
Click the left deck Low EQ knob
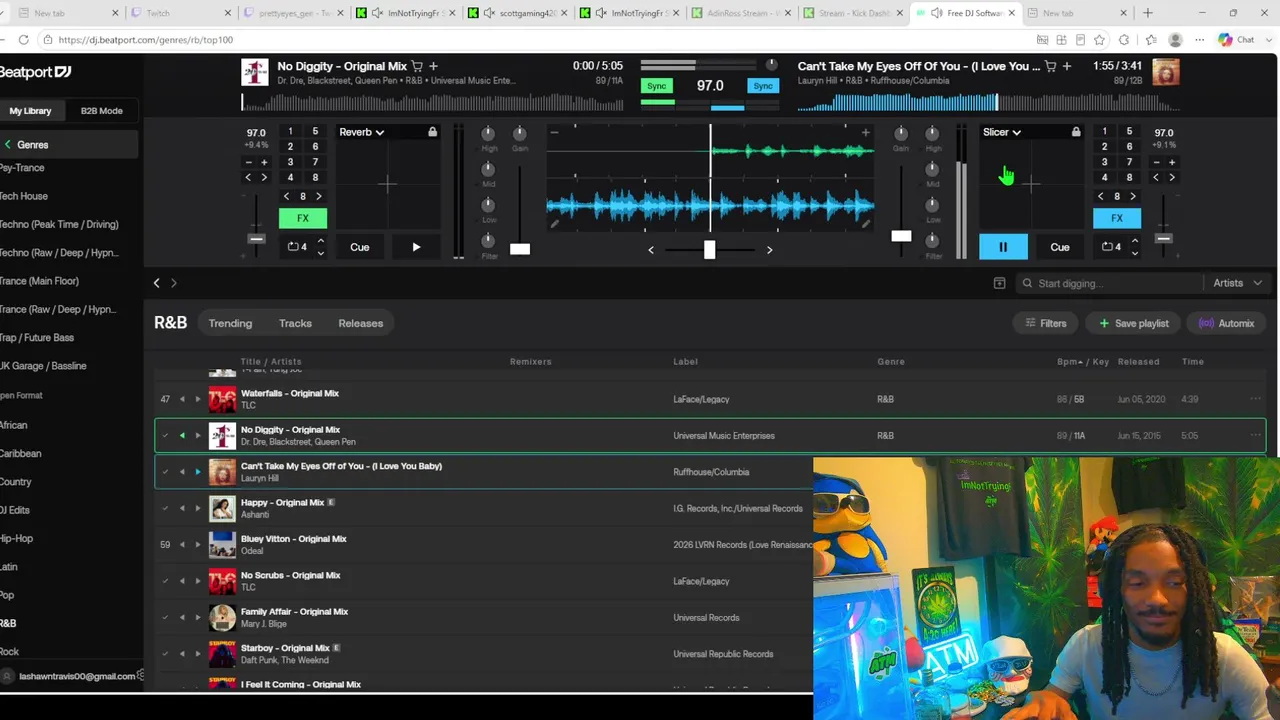pos(488,205)
